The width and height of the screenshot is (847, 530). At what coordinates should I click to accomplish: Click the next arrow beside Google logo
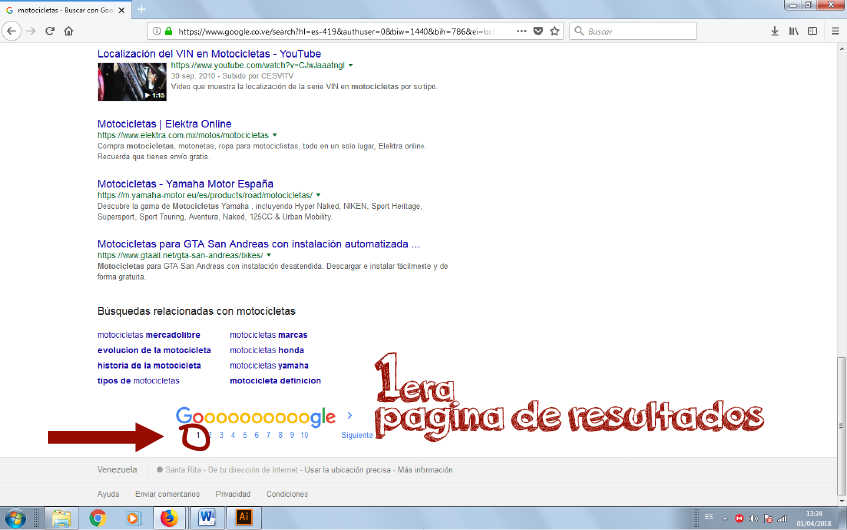tap(349, 415)
